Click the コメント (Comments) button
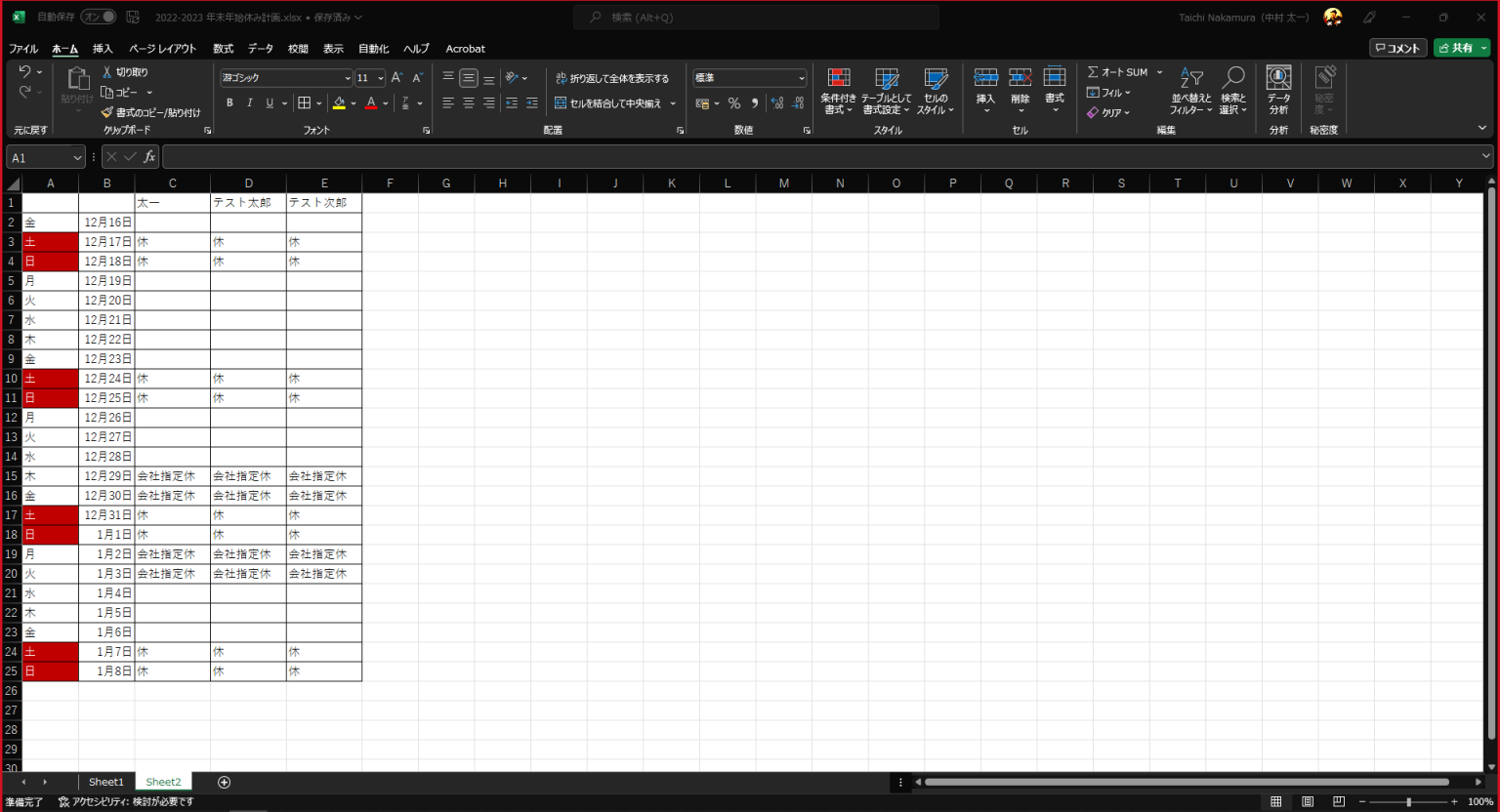The height and width of the screenshot is (812, 1500). click(1397, 48)
